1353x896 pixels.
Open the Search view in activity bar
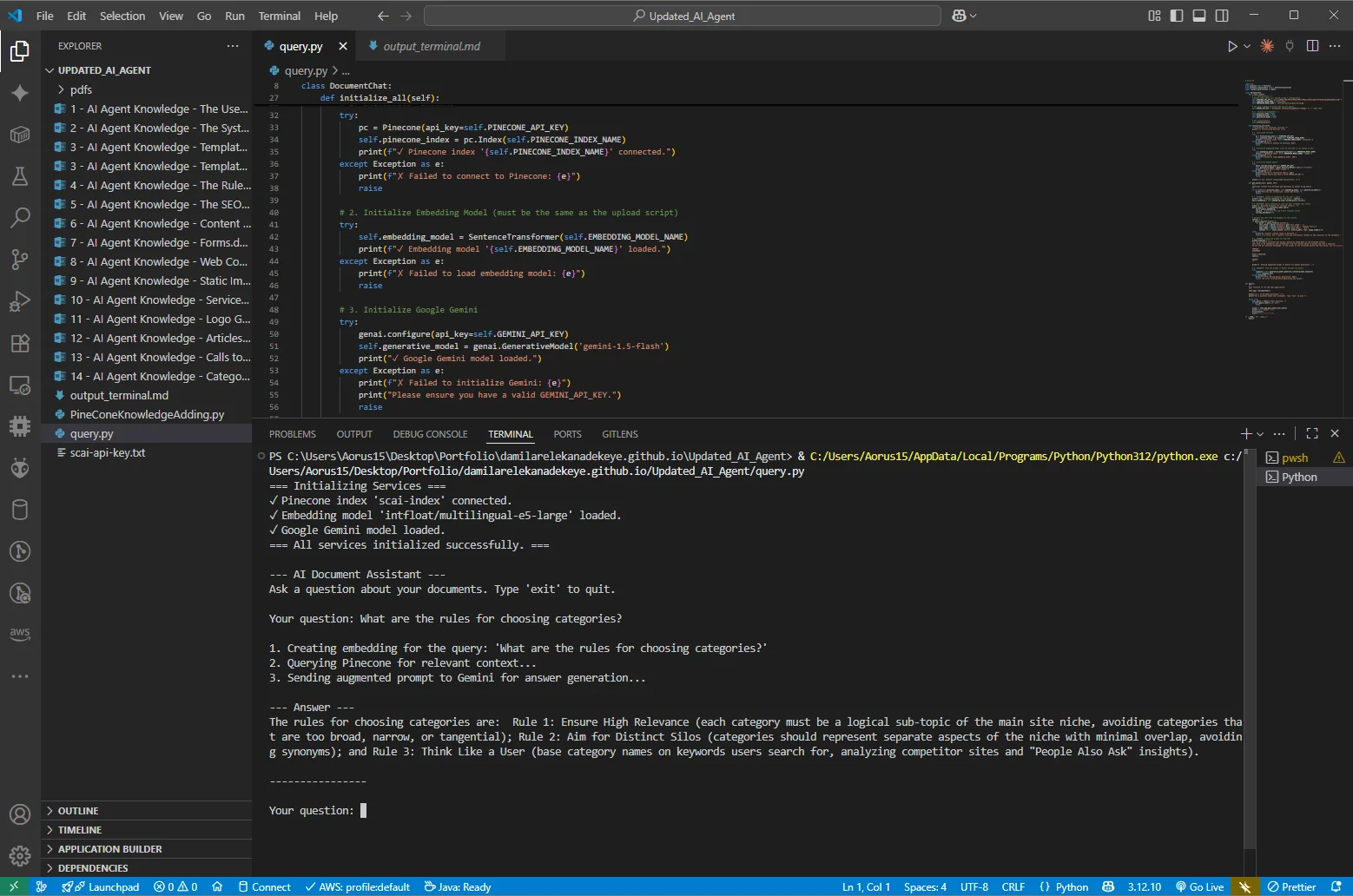tap(20, 217)
